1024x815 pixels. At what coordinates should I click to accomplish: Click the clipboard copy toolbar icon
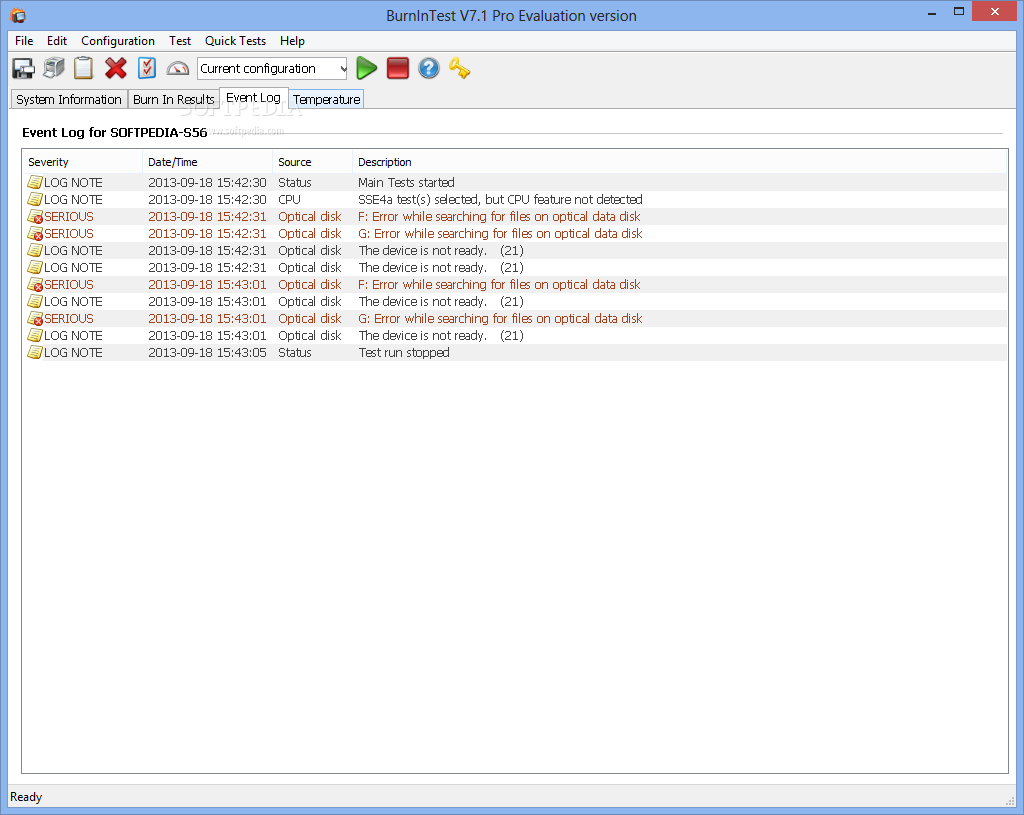point(84,68)
